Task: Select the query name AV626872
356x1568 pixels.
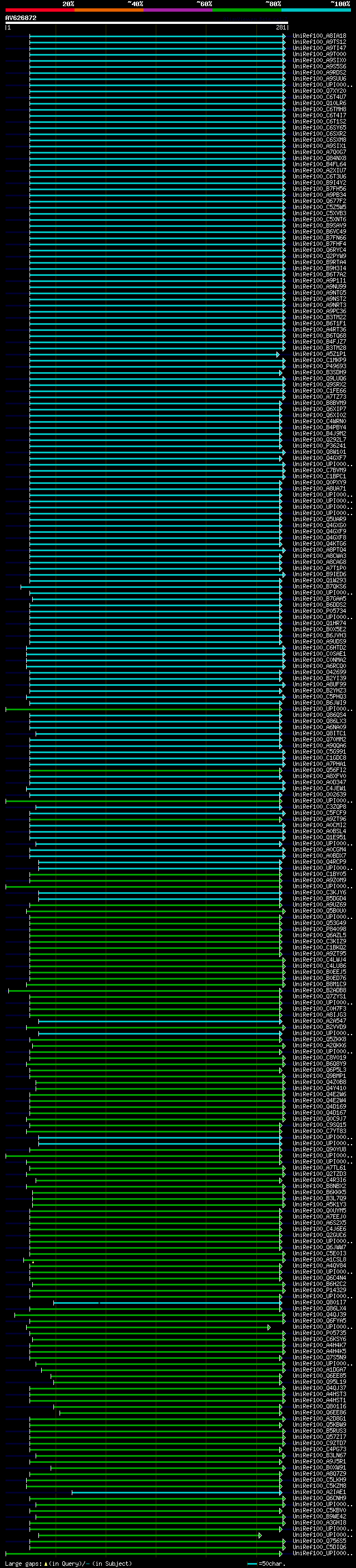Action: point(21,18)
